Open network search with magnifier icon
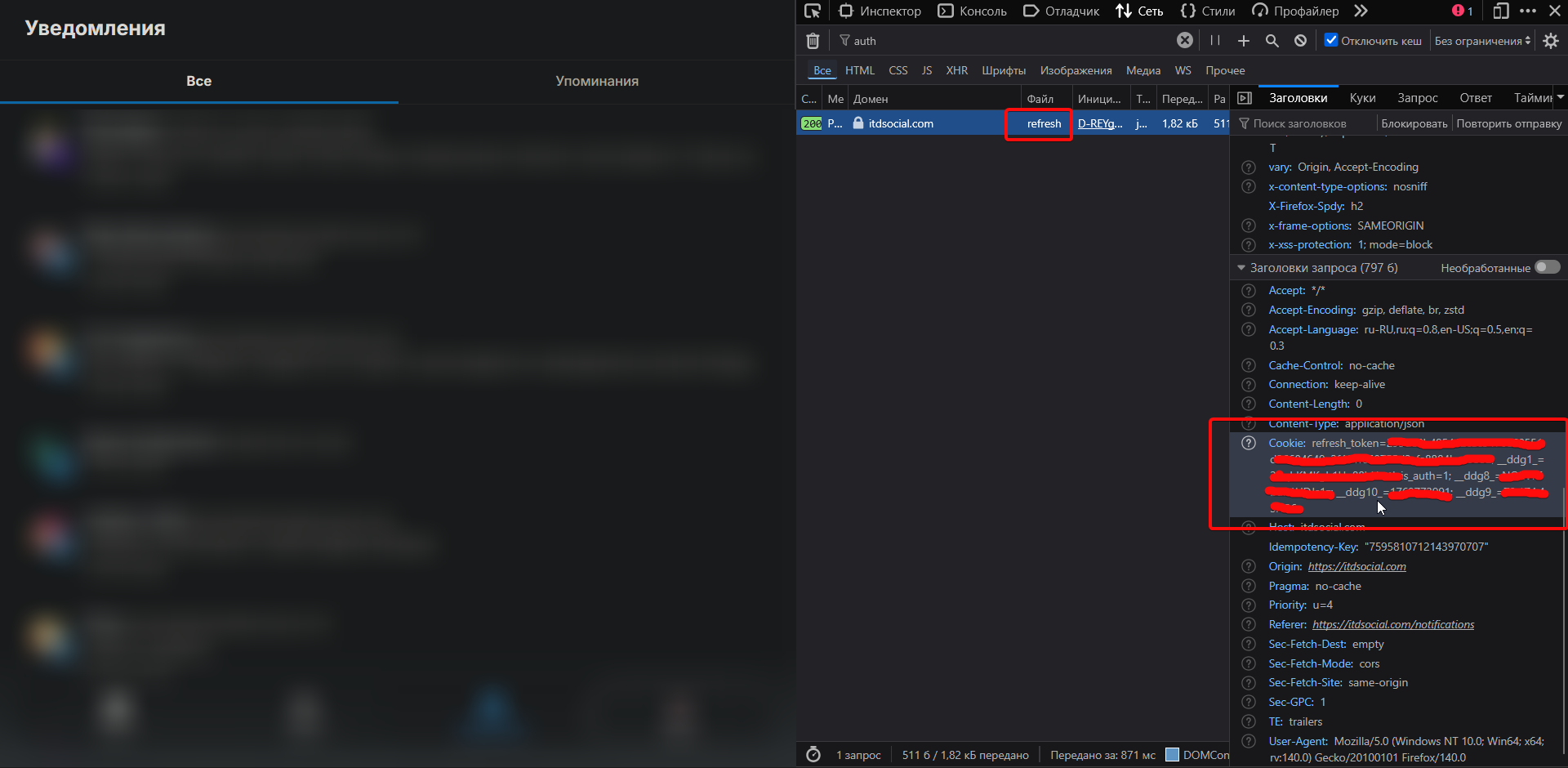The image size is (1568, 768). [x=1272, y=41]
